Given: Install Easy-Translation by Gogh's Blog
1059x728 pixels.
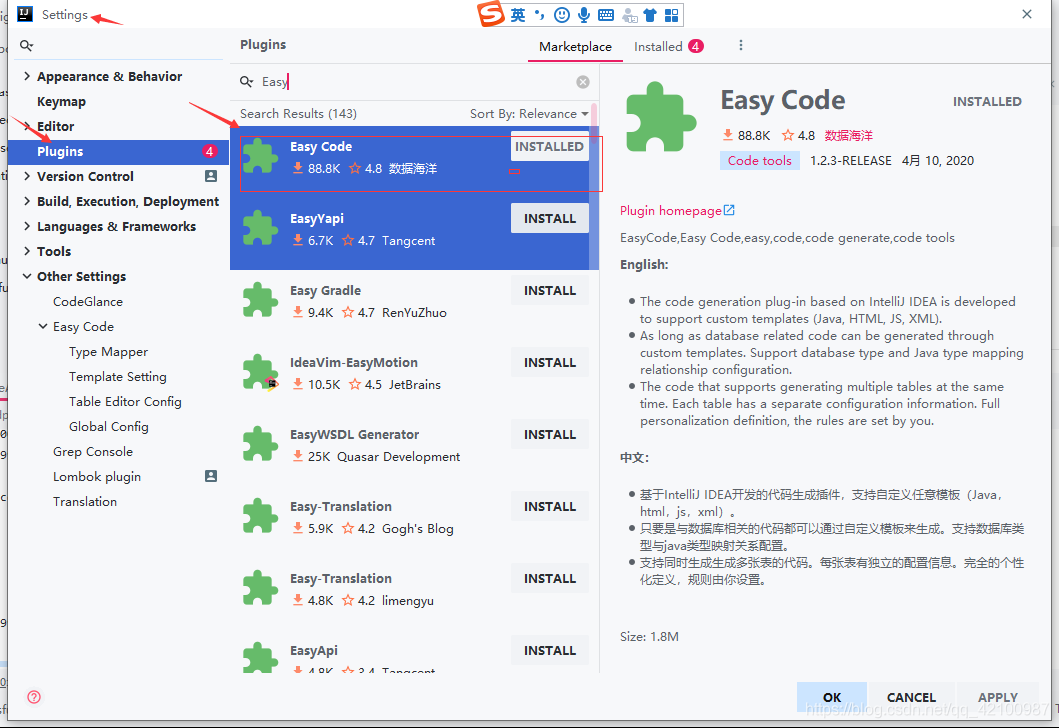Looking at the screenshot, I should pos(550,506).
